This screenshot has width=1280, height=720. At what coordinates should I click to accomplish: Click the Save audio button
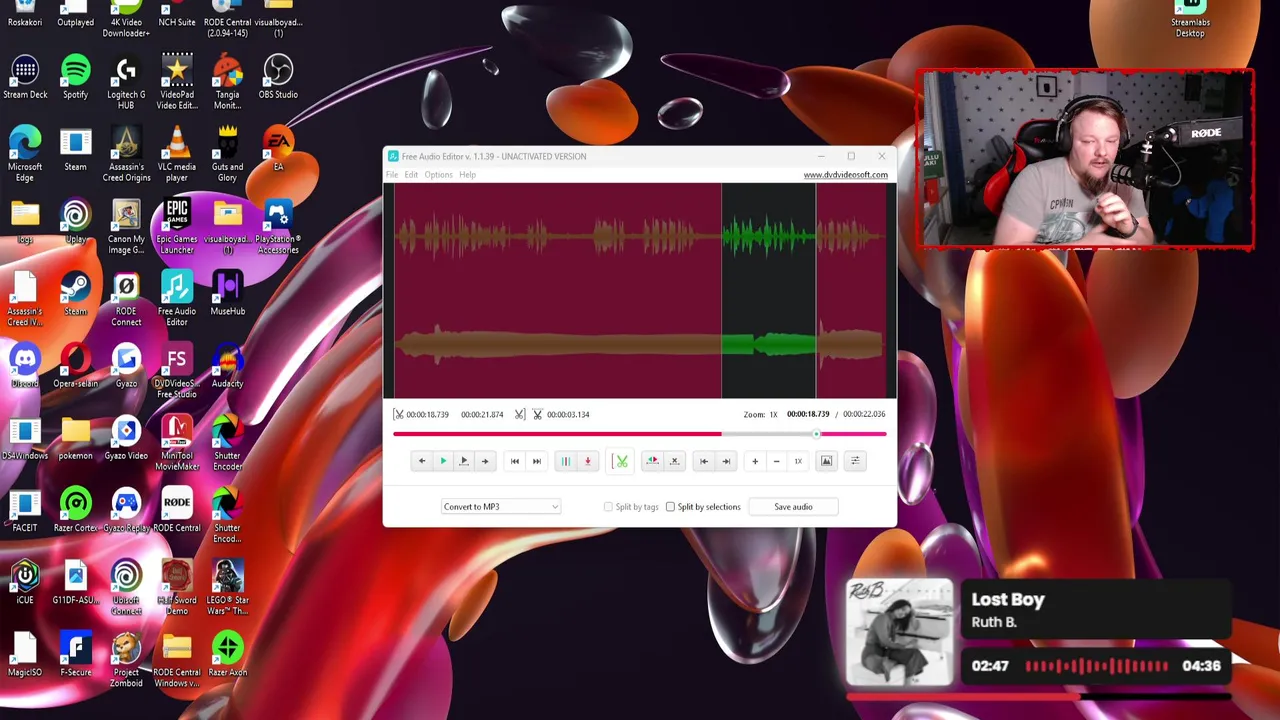coord(793,507)
